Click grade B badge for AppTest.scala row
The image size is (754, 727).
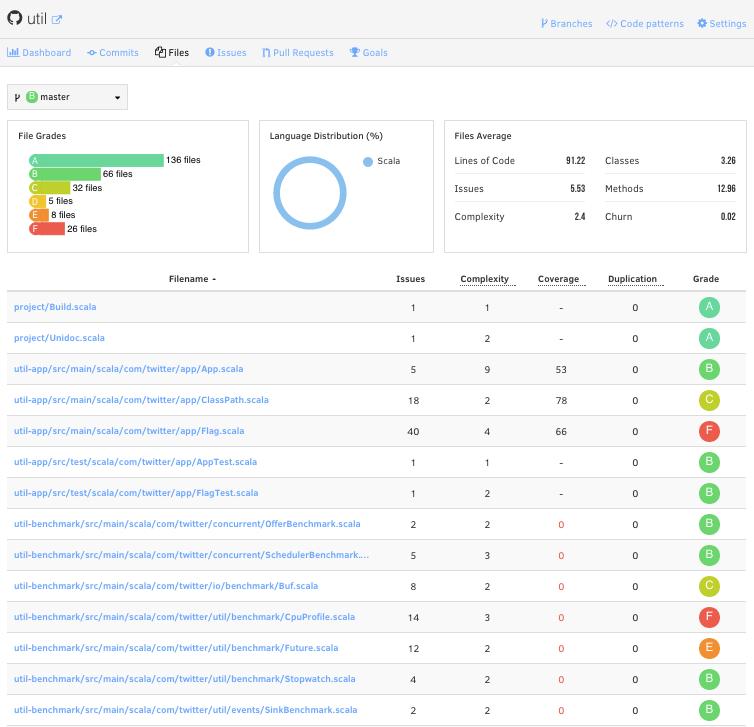pos(709,462)
